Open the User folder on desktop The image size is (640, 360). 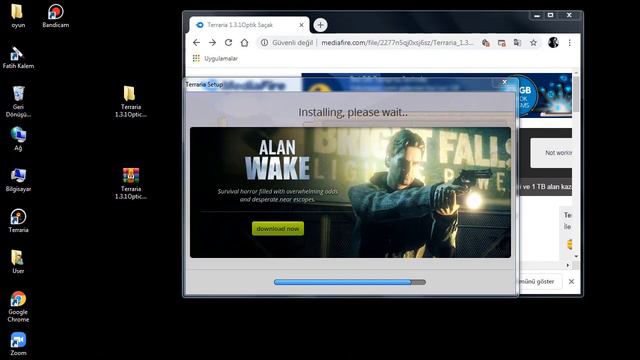click(x=18, y=261)
